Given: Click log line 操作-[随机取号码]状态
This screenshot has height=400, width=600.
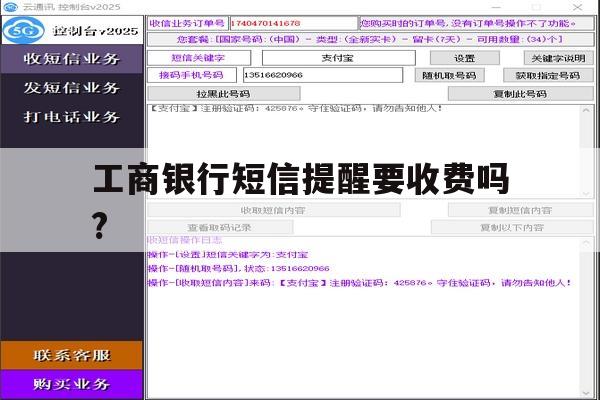Looking at the screenshot, I should click(239, 269).
